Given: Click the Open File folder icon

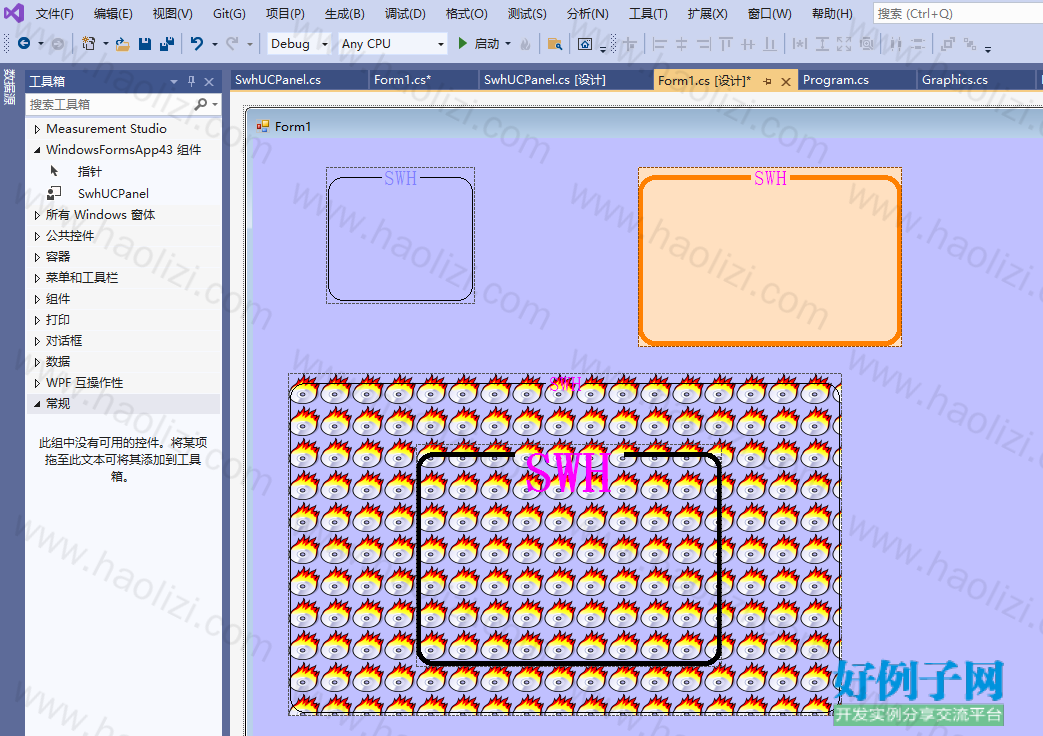Looking at the screenshot, I should (122, 44).
